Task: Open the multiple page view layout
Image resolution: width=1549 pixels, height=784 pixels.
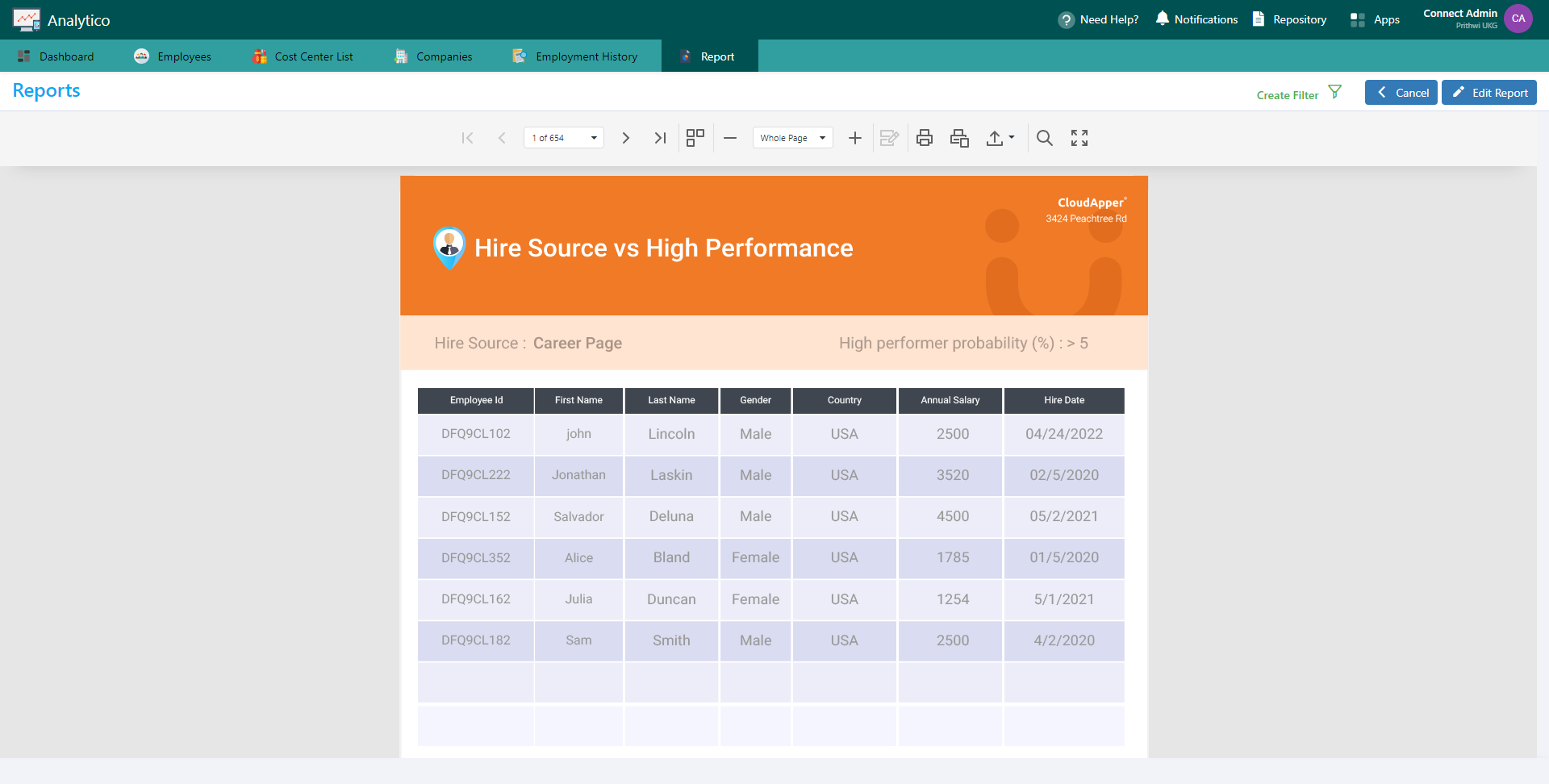Action: [x=695, y=138]
